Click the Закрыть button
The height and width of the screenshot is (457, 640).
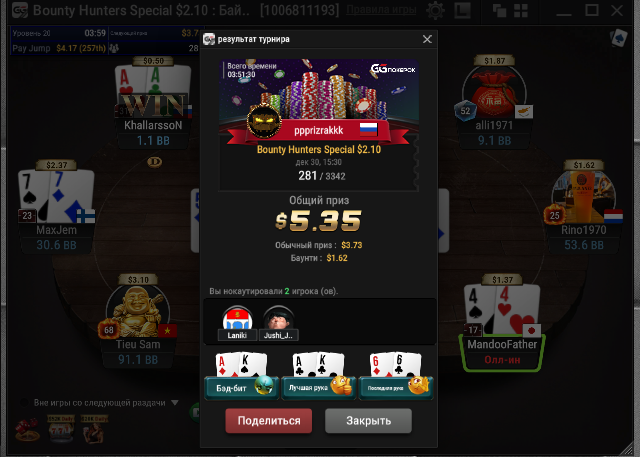coord(368,421)
